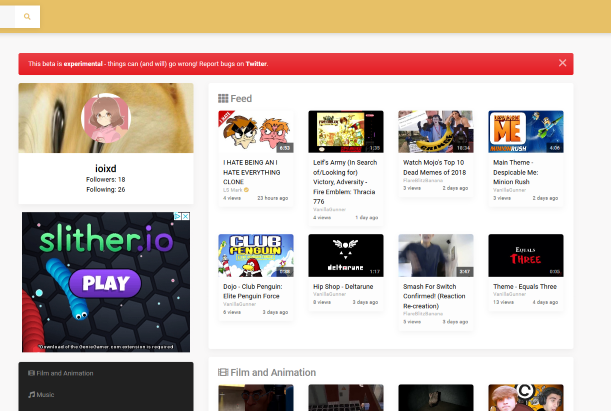Open the Leif's Army Fire Emblem video thumbnail
This screenshot has width=611, height=411.
click(x=346, y=132)
